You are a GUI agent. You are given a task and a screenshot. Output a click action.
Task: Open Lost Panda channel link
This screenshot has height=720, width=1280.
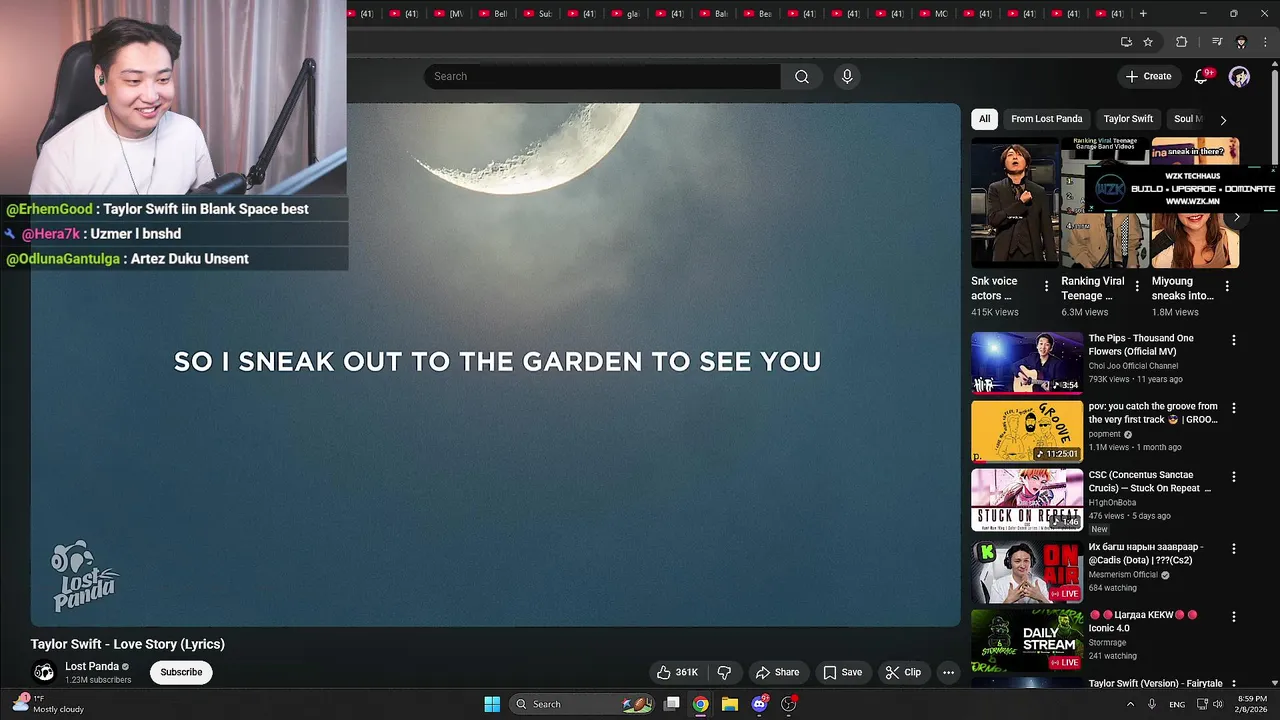coord(92,667)
